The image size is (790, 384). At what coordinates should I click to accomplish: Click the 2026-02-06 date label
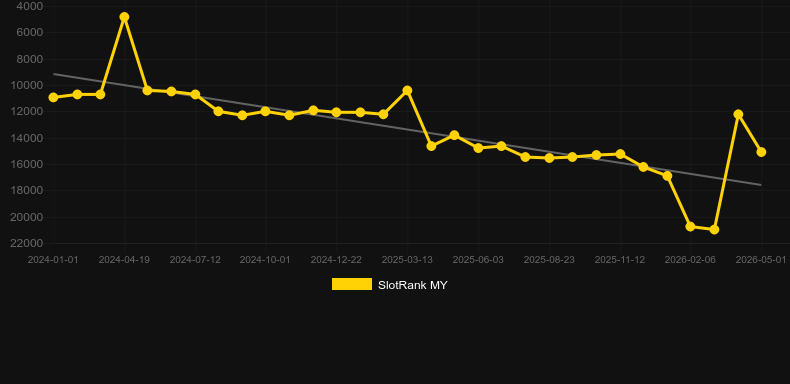690,260
